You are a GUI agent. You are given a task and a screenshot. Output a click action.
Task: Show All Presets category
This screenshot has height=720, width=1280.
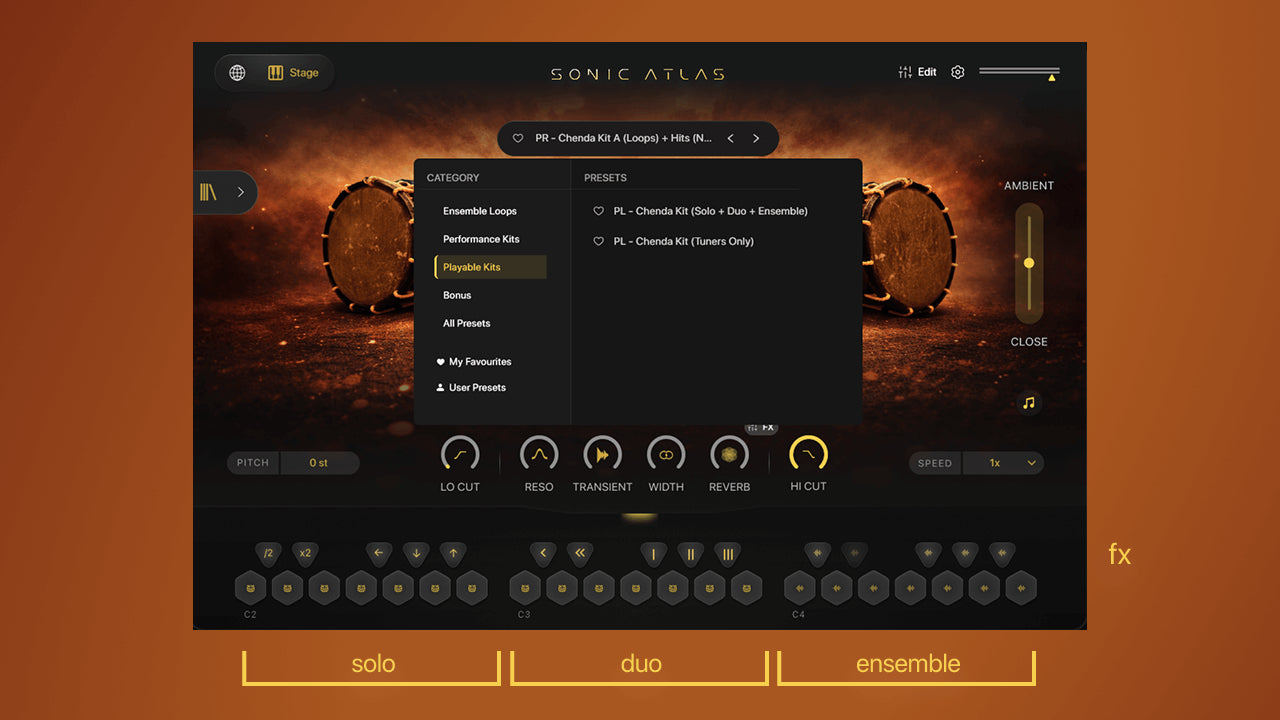(467, 323)
